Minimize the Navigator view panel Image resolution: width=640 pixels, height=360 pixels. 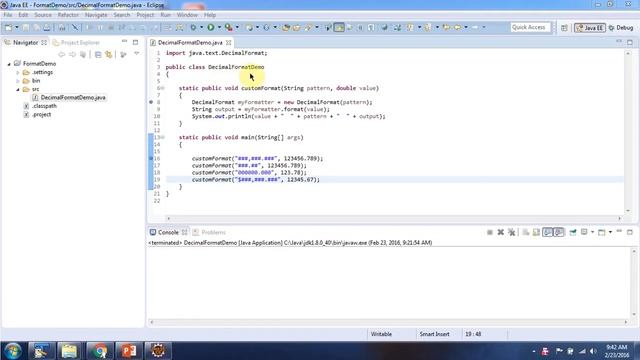pyautogui.click(x=124, y=42)
